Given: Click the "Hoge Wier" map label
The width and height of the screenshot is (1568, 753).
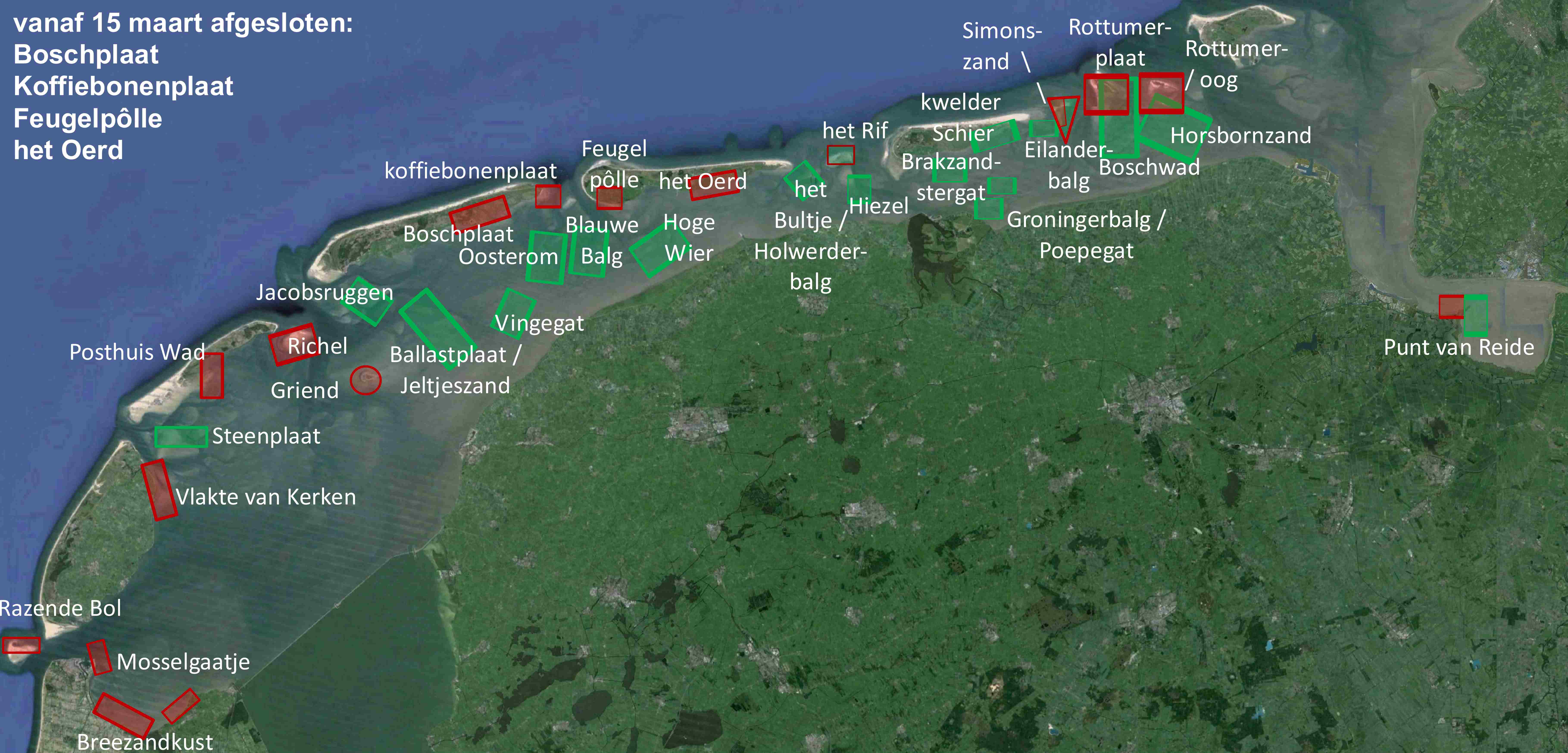Looking at the screenshot, I should (689, 238).
